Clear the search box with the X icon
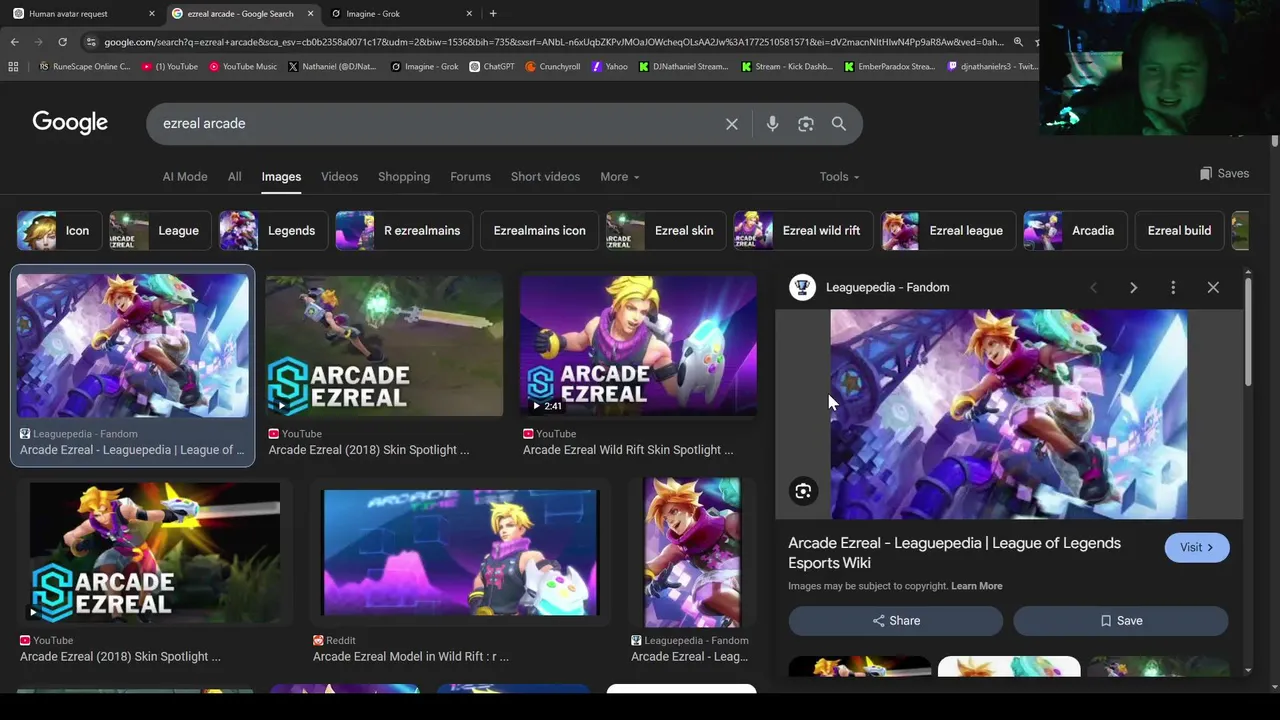Viewport: 1280px width, 720px height. coord(732,124)
